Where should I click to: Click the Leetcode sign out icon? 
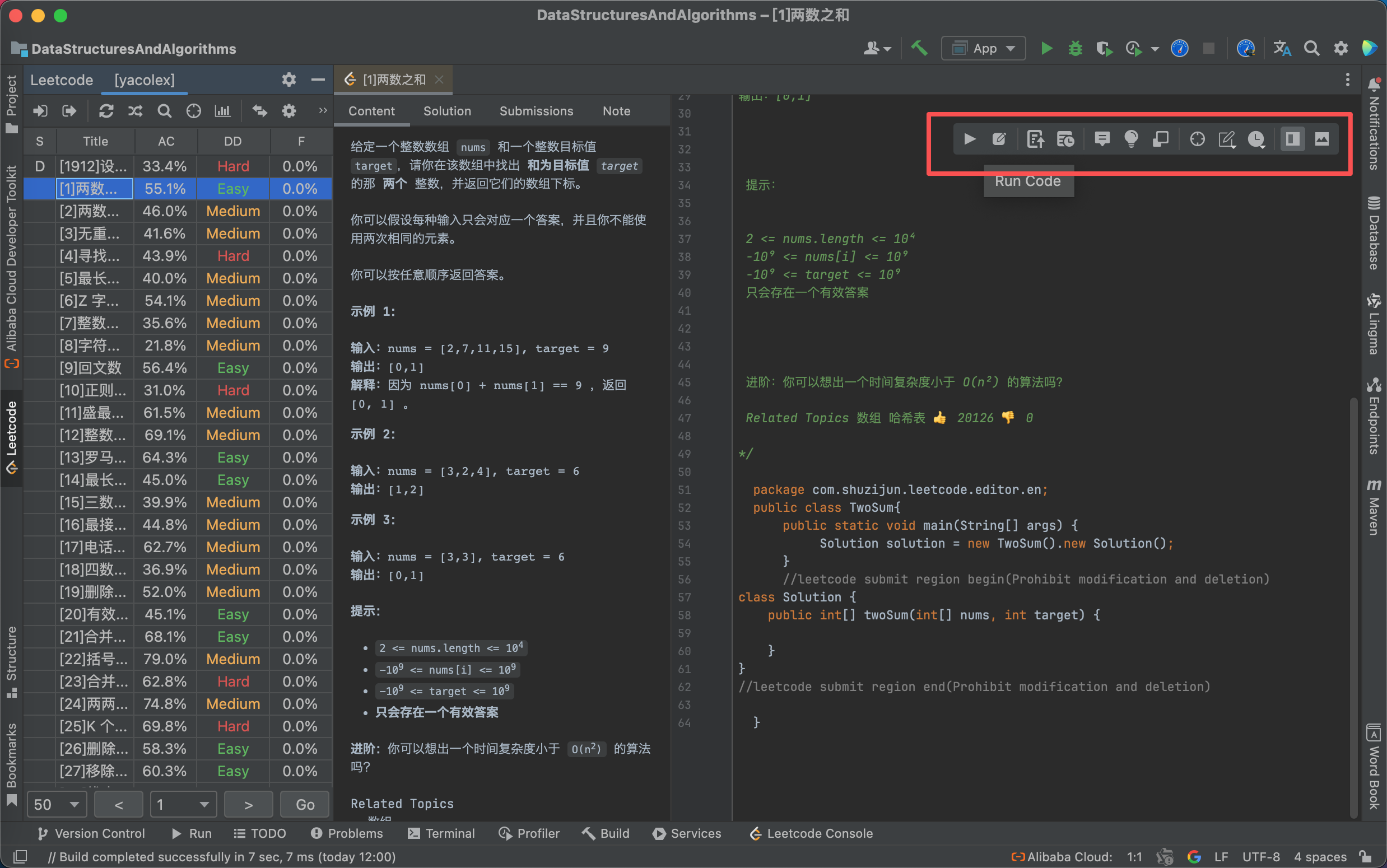[69, 111]
